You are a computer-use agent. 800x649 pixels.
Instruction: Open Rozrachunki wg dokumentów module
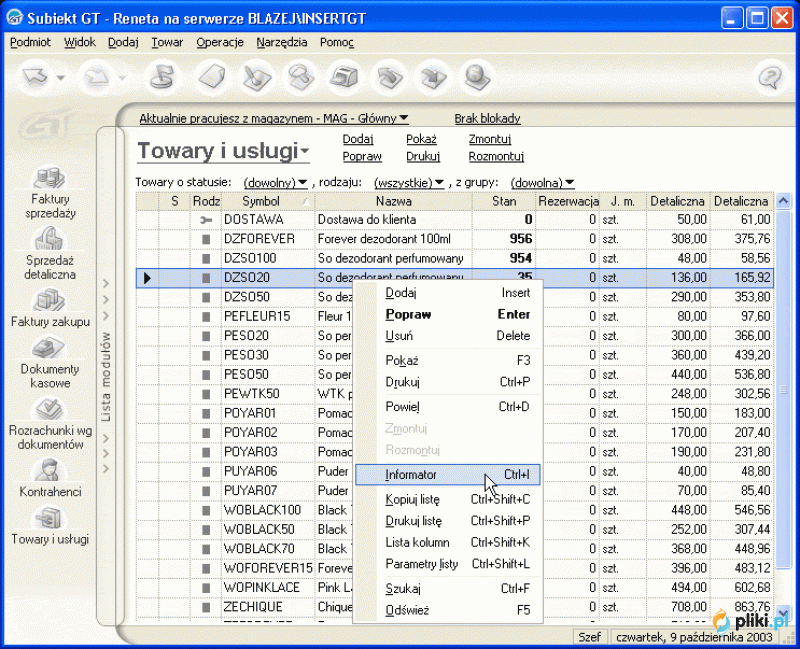[50, 423]
